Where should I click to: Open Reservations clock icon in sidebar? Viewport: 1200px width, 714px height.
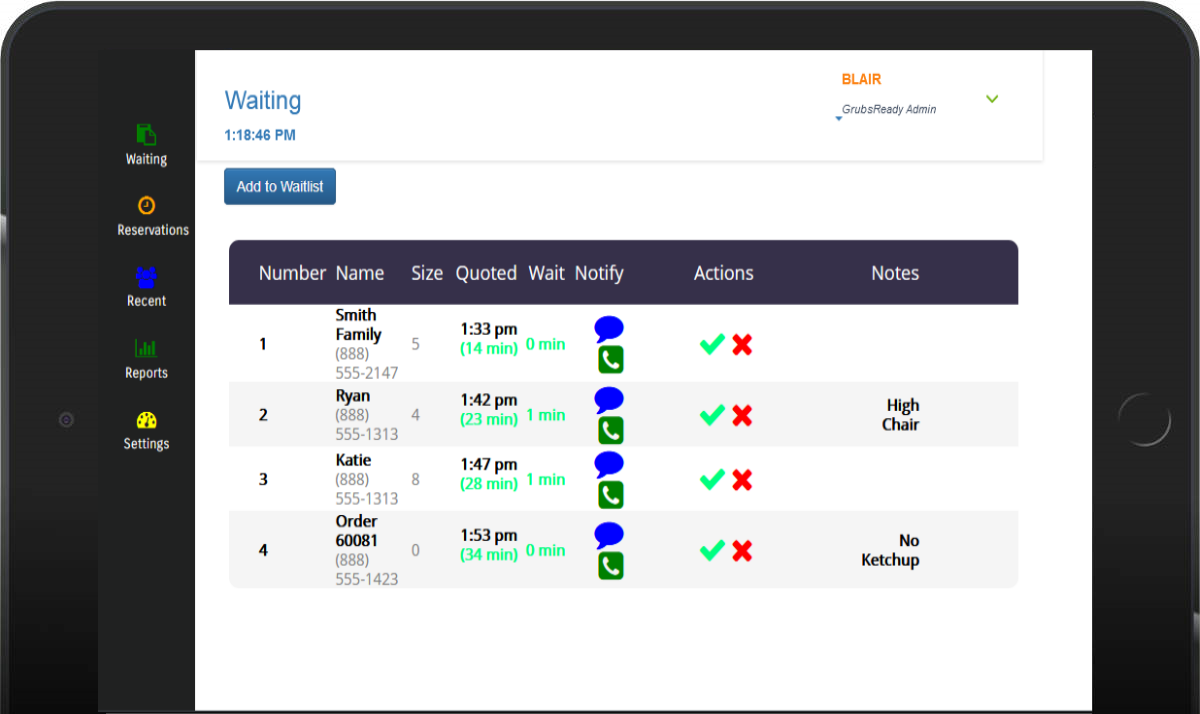[146, 205]
